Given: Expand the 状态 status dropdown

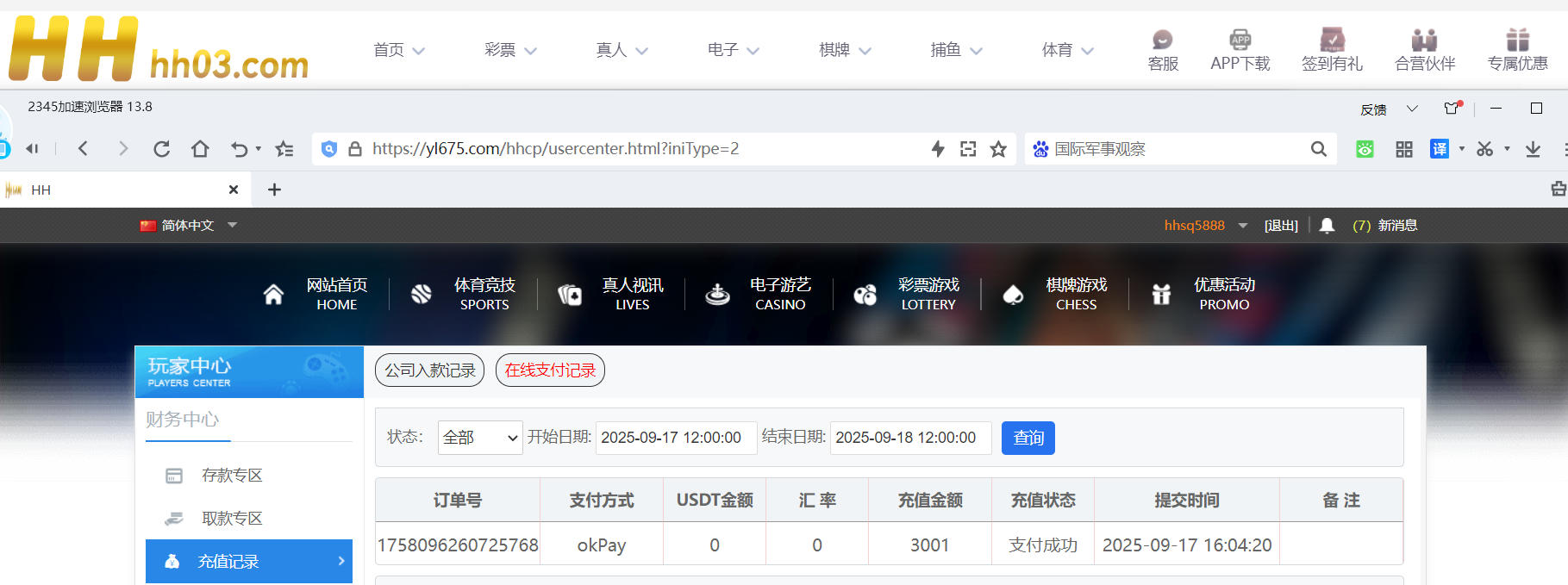Looking at the screenshot, I should tap(479, 438).
